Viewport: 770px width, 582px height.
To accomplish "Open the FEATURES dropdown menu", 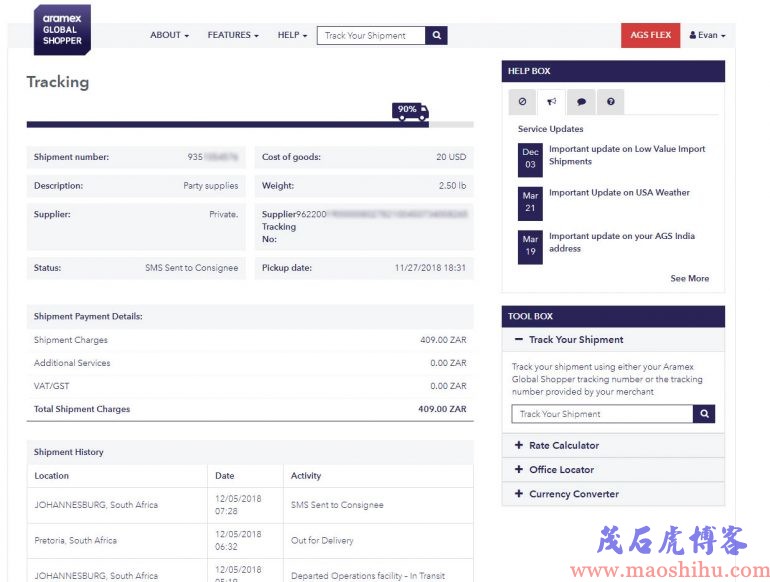I will pyautogui.click(x=233, y=35).
